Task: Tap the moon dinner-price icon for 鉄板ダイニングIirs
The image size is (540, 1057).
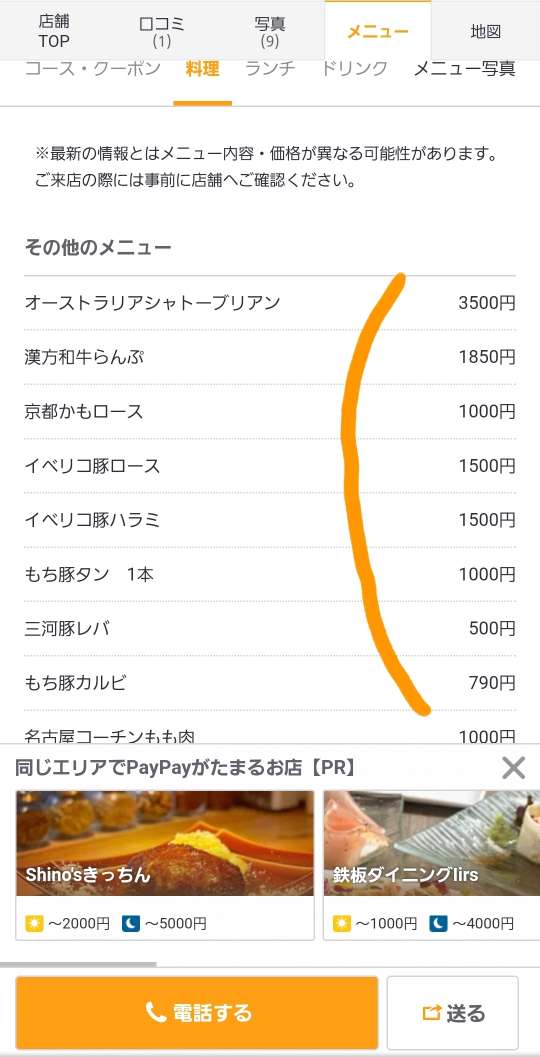Action: (x=438, y=923)
